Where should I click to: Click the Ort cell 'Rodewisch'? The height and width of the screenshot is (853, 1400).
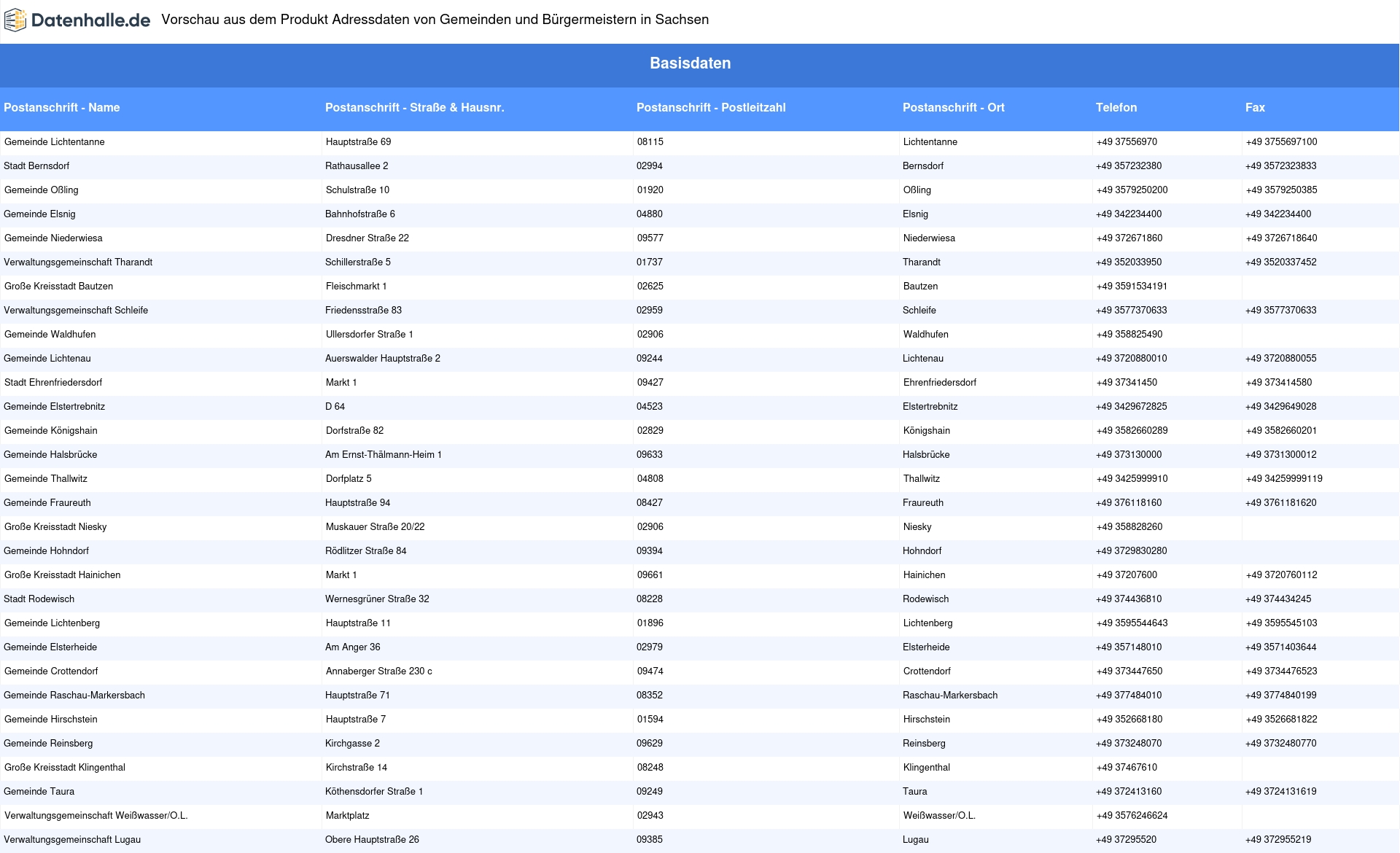pos(925,599)
